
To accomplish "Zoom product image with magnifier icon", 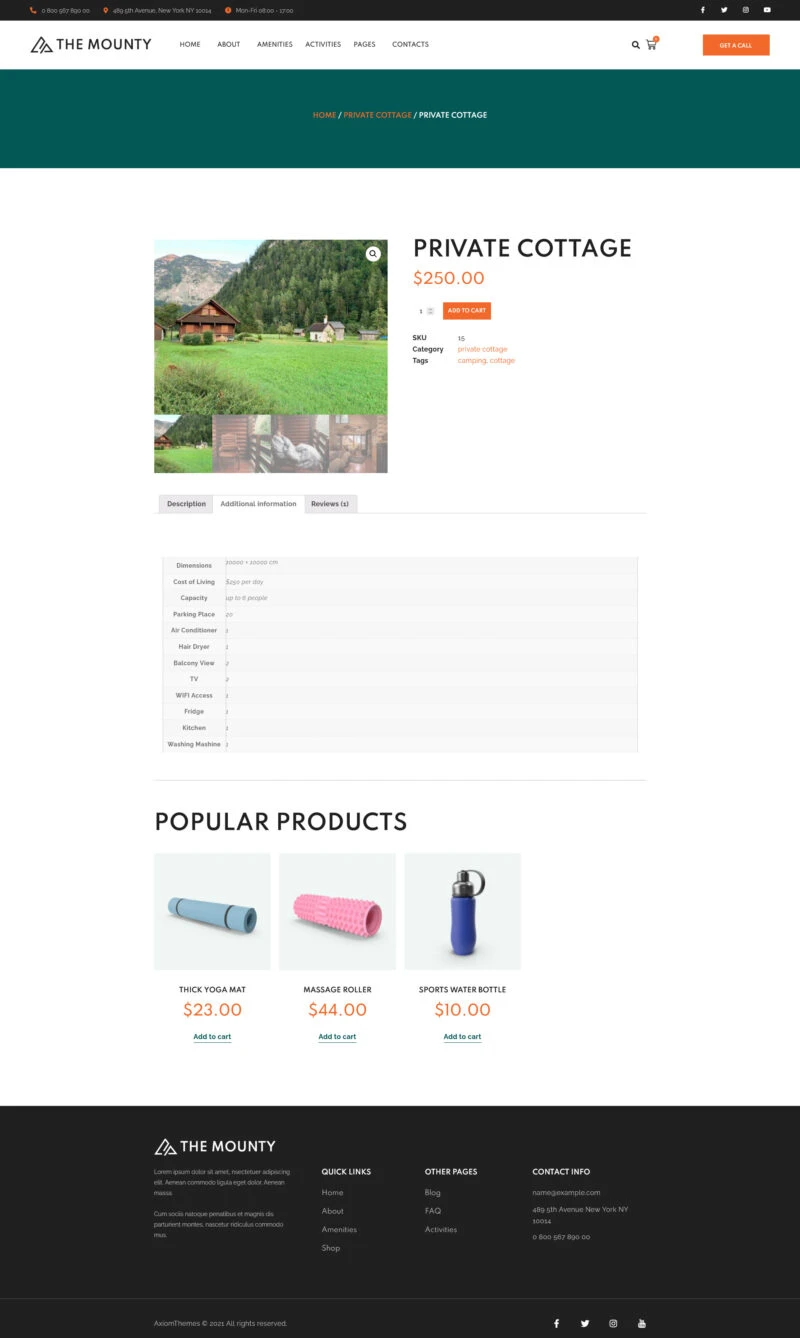I will pos(373,254).
